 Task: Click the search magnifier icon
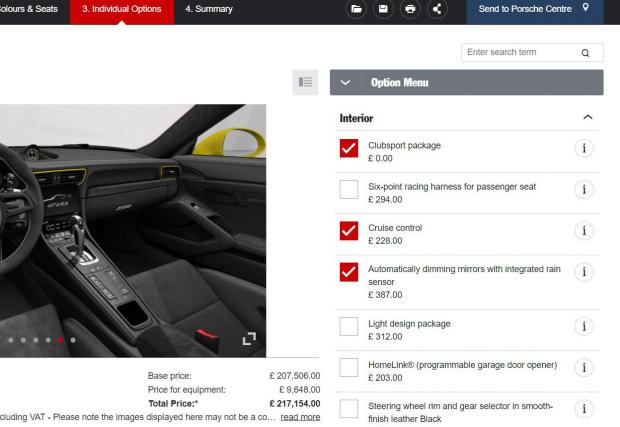coord(585,53)
